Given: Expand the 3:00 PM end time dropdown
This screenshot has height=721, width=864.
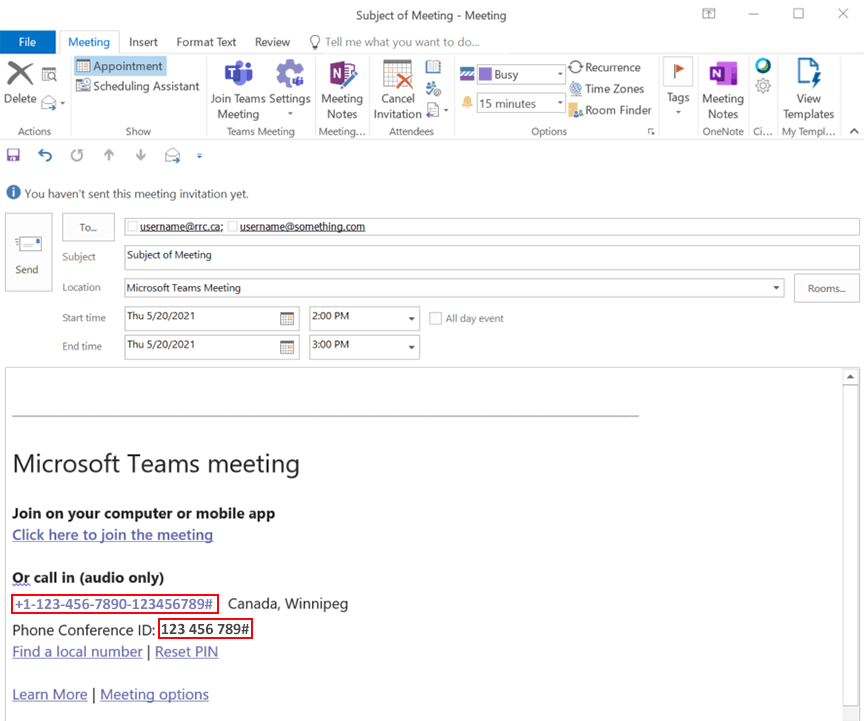Looking at the screenshot, I should tap(411, 347).
